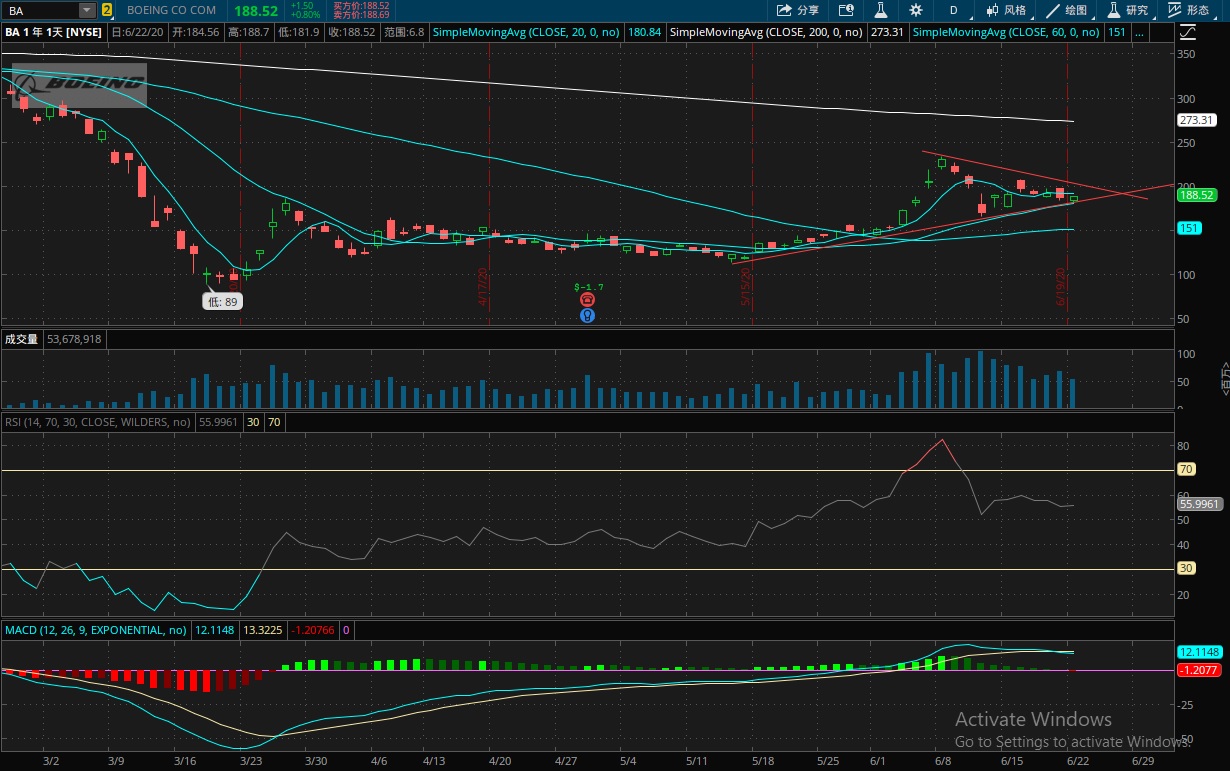The height and width of the screenshot is (771, 1230).
Task: Click the 买方价 bid price text
Action: [359, 5]
